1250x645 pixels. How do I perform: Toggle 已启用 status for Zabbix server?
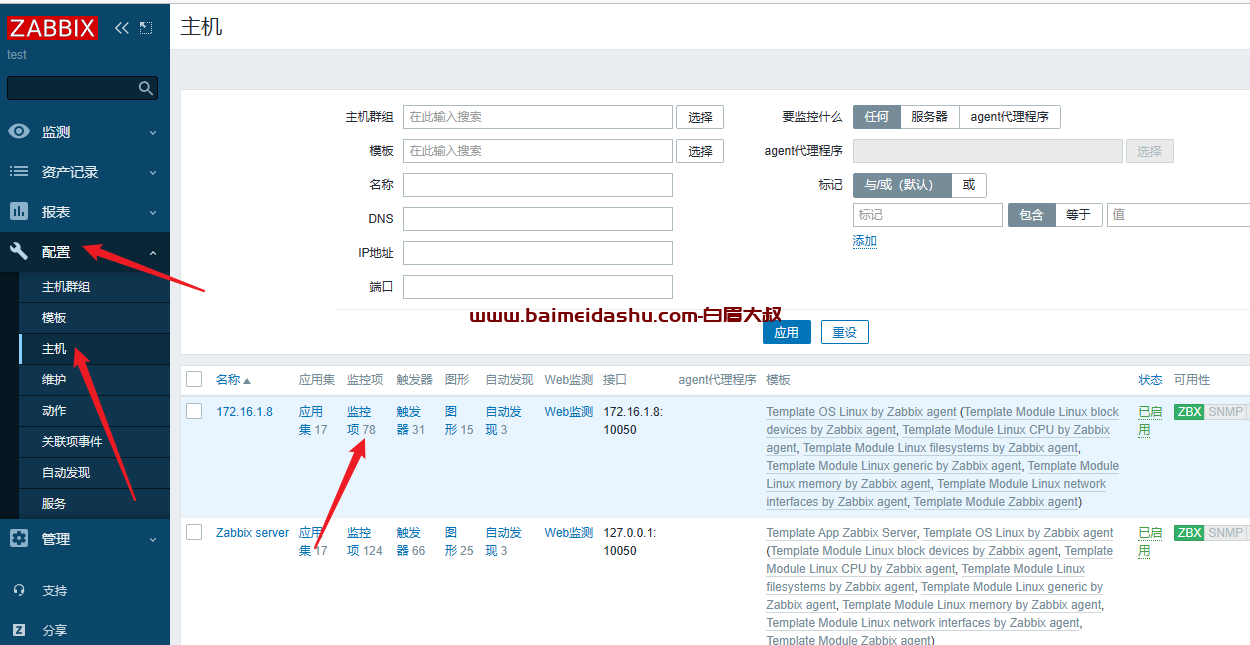(x=1150, y=542)
